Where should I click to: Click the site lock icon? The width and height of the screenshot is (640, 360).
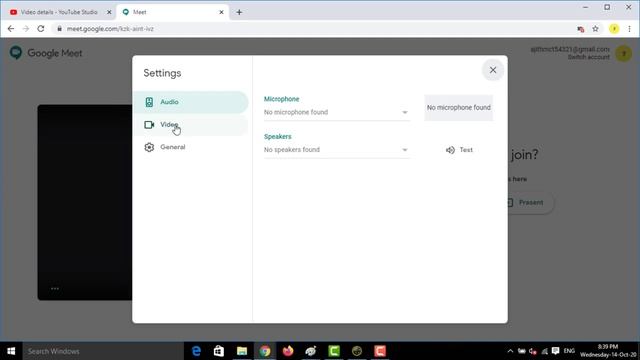tap(60, 29)
